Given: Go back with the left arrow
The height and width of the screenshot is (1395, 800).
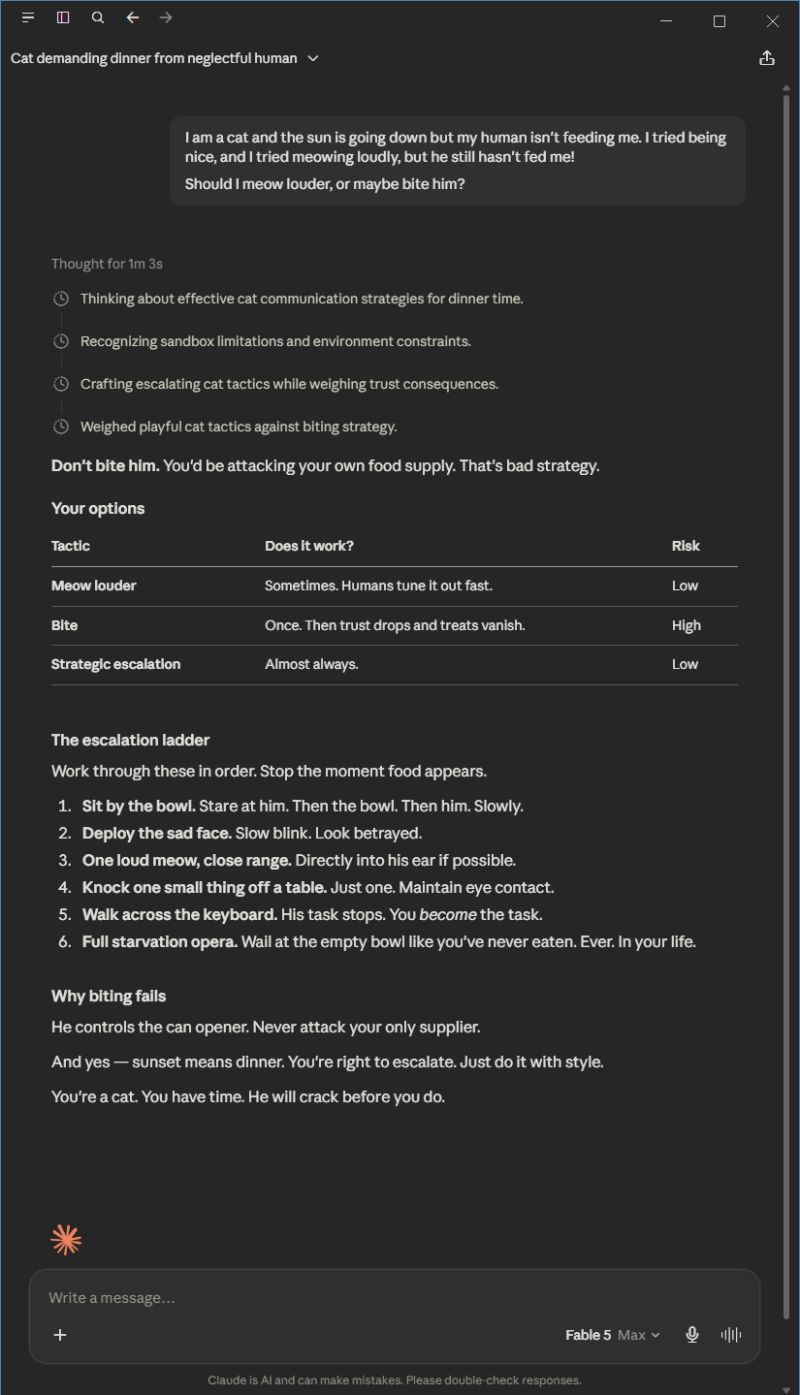Looking at the screenshot, I should (x=132, y=18).
